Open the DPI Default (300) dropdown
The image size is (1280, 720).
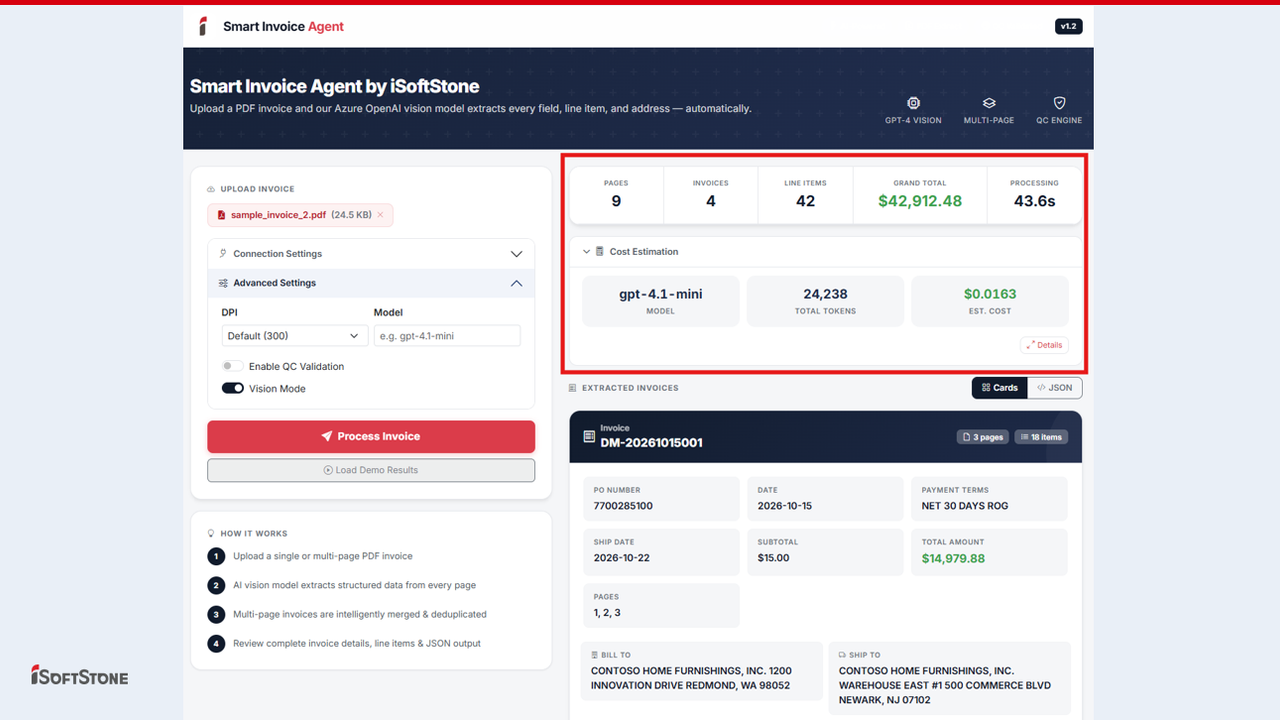[293, 336]
